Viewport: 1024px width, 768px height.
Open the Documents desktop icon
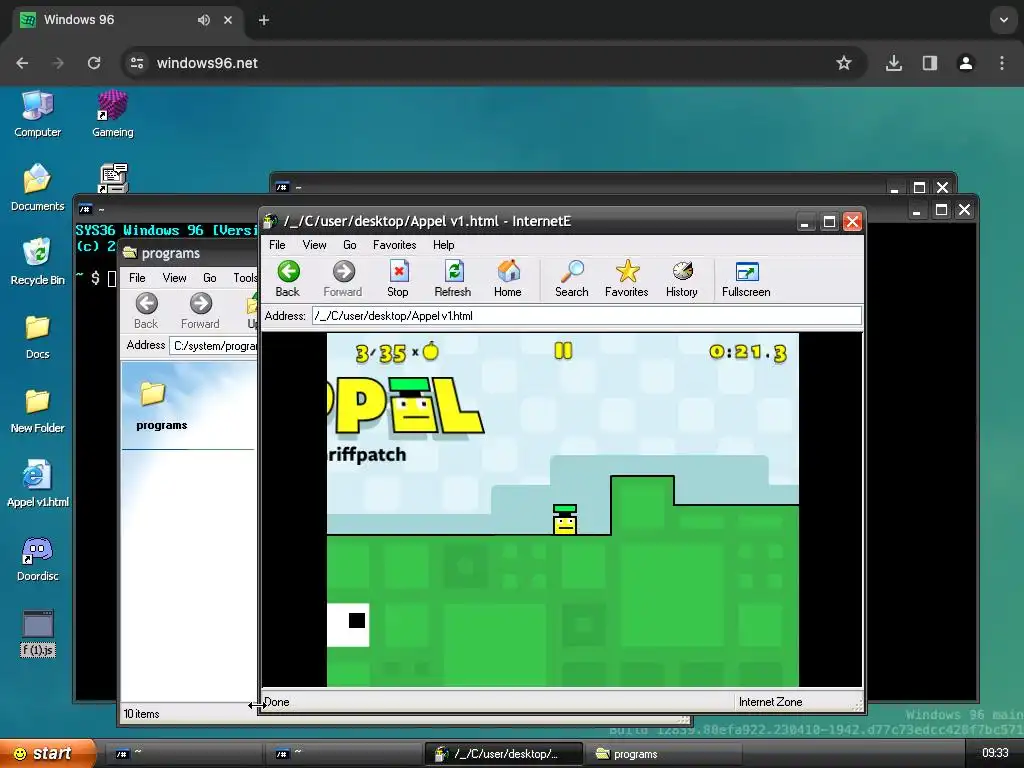37,188
